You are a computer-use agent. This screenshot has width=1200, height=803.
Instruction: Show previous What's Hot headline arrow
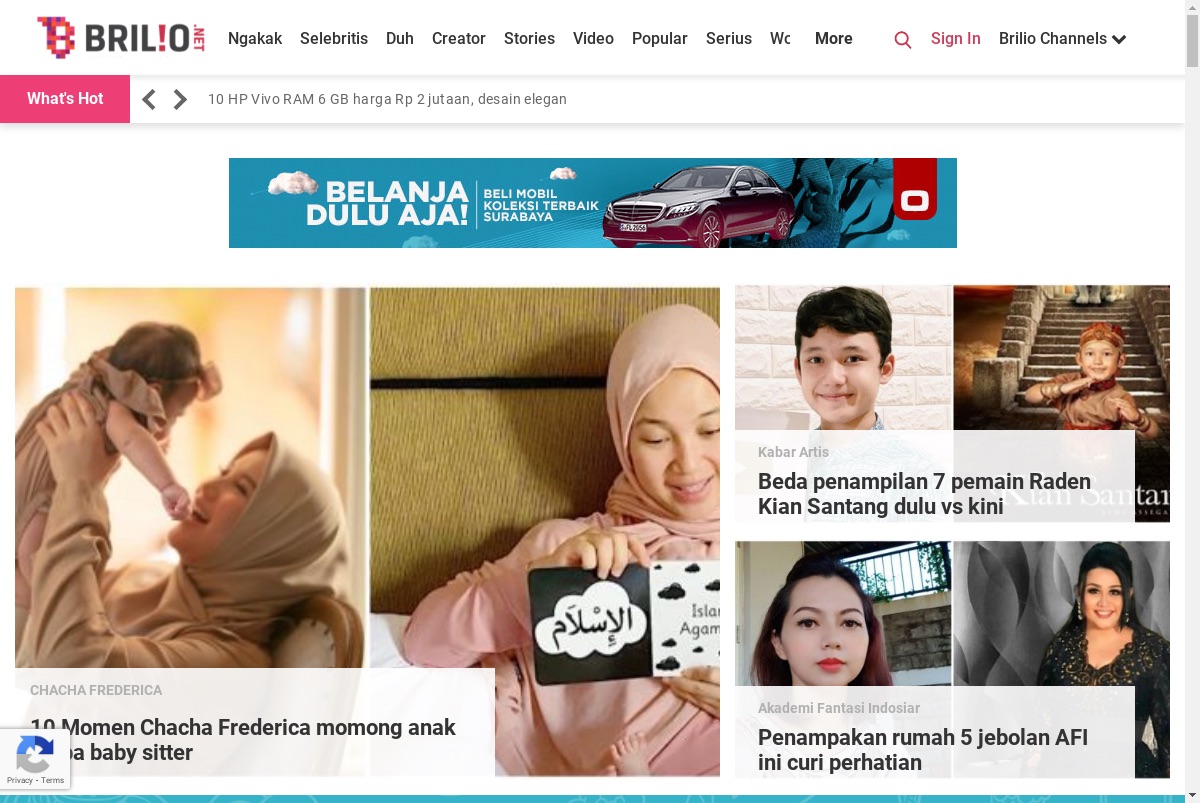(x=148, y=99)
